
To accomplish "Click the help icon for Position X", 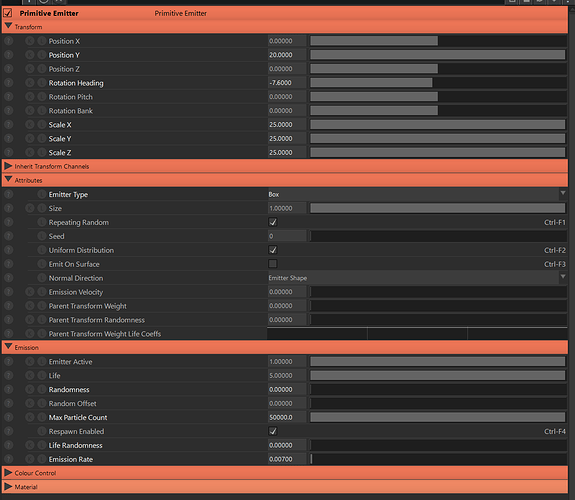I will (x=8, y=41).
